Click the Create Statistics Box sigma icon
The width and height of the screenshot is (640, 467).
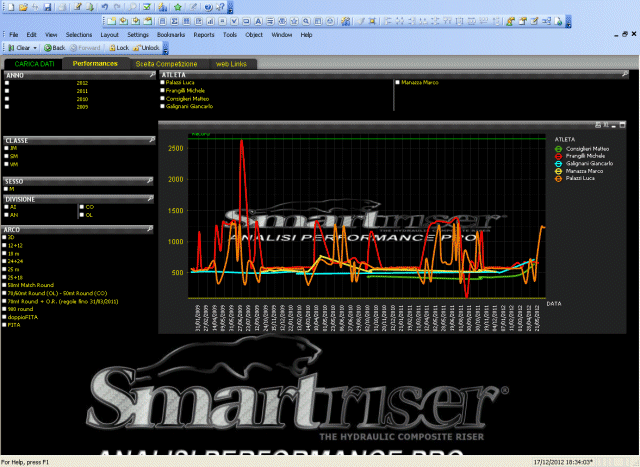click(x=175, y=21)
